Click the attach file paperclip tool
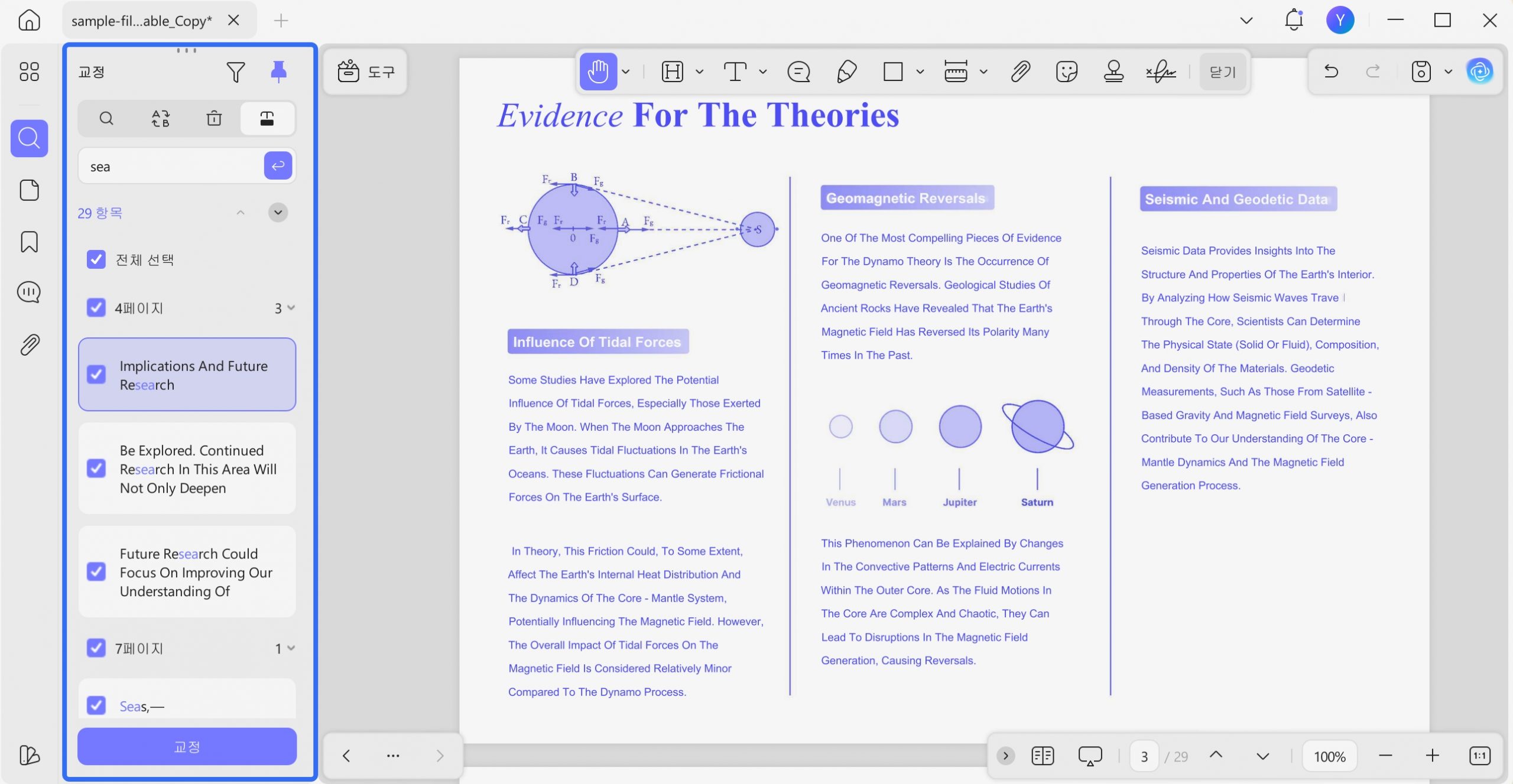The width and height of the screenshot is (1513, 784). coord(1021,71)
